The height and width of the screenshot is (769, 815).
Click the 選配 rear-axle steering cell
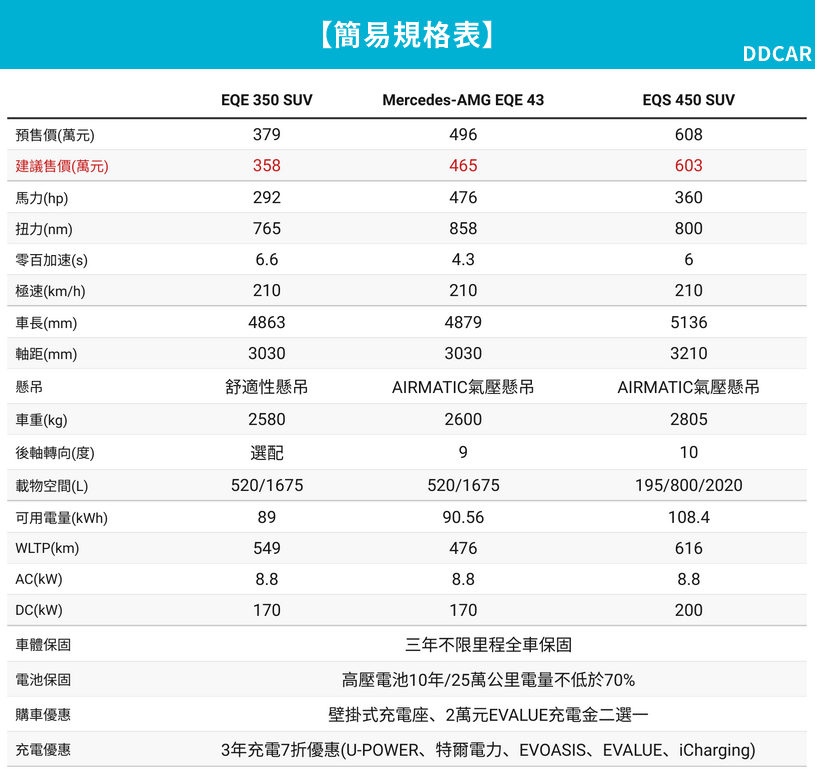tap(267, 453)
